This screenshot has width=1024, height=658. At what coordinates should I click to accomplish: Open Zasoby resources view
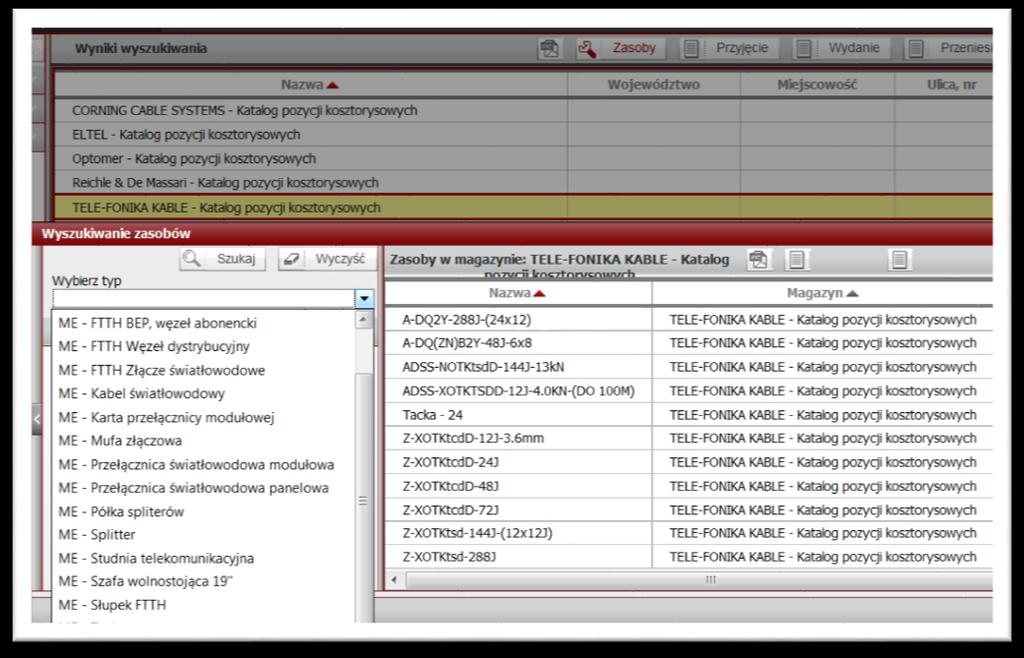click(x=621, y=48)
